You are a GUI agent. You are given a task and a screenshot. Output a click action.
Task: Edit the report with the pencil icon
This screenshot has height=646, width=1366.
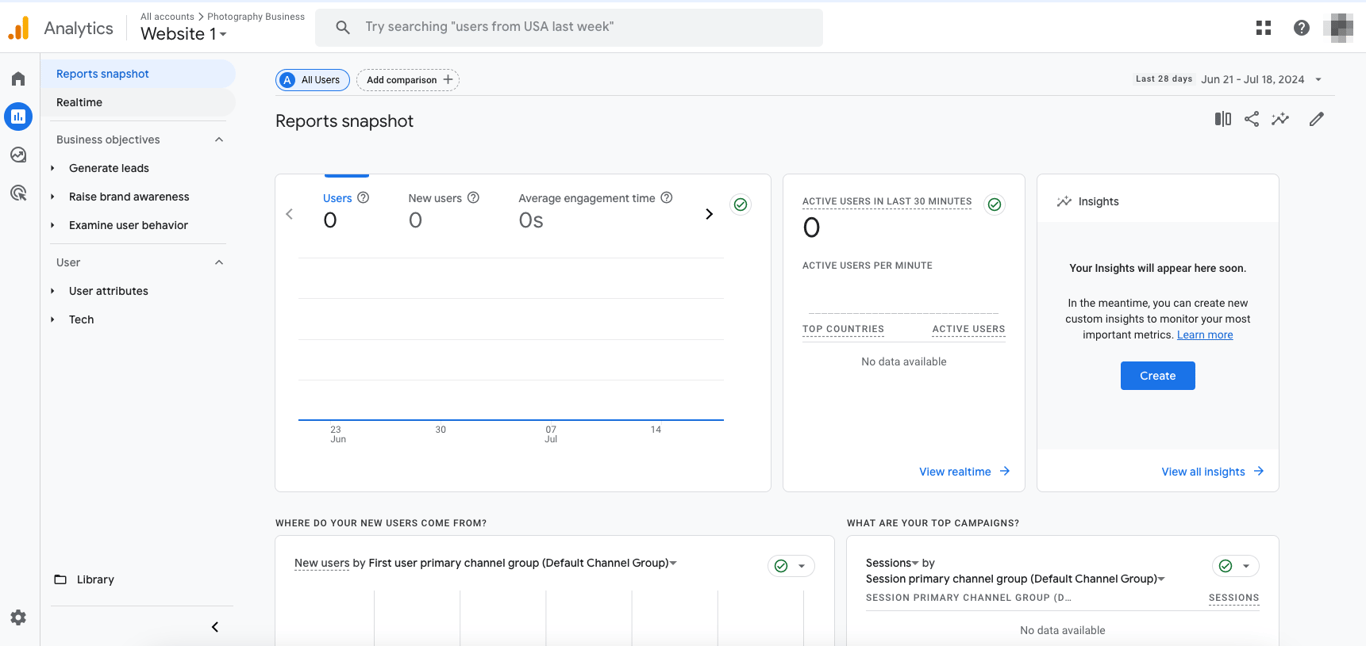click(x=1316, y=119)
